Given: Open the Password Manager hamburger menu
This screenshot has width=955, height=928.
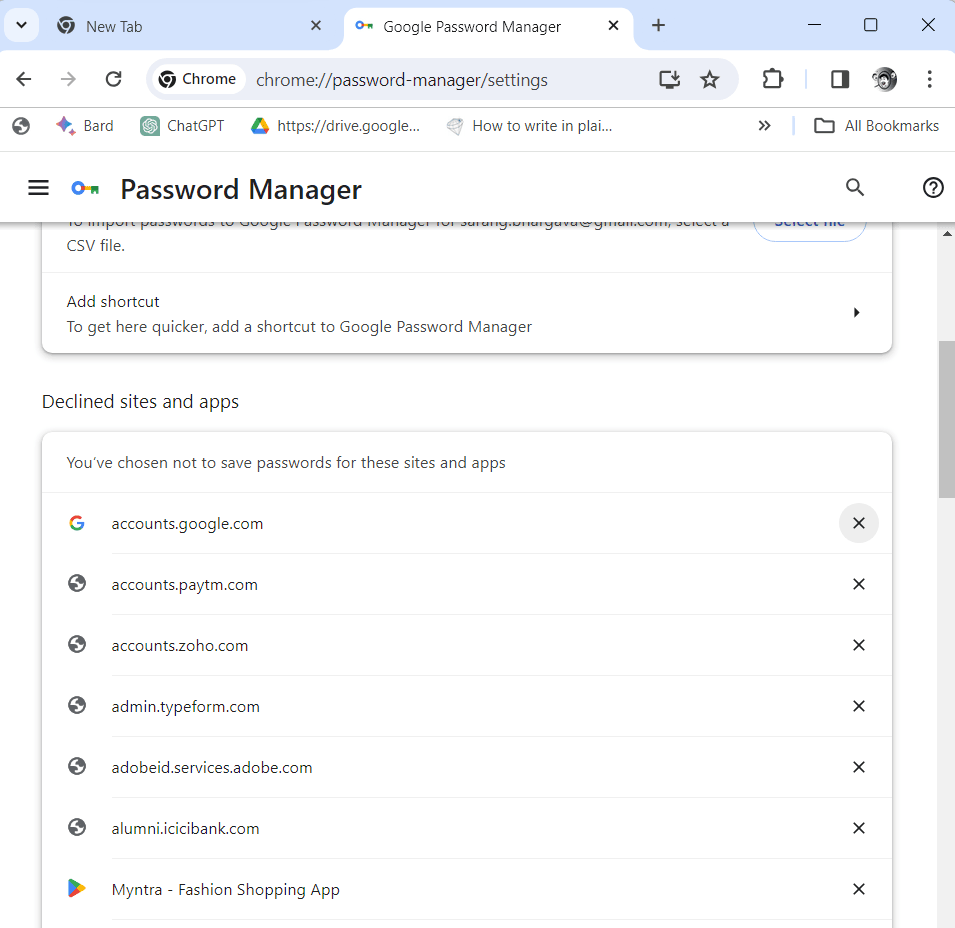Looking at the screenshot, I should (38, 187).
